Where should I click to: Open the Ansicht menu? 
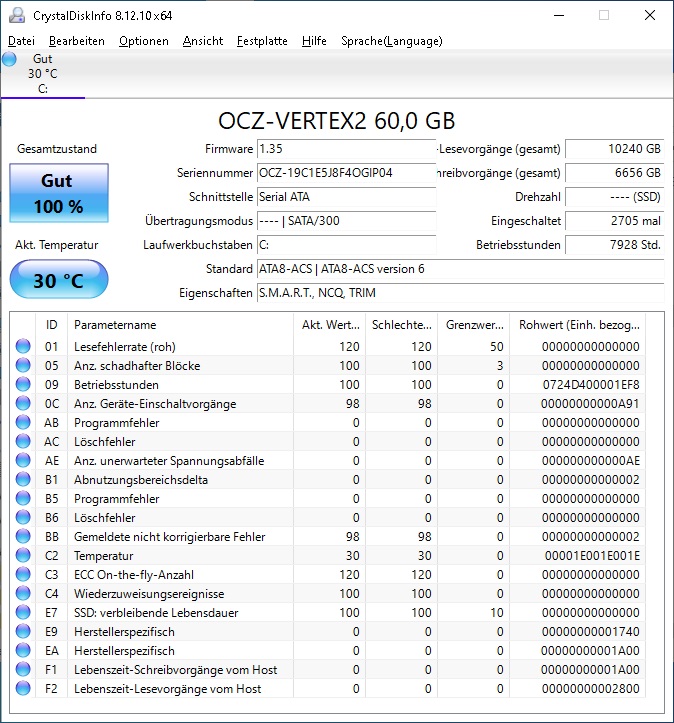(x=202, y=41)
